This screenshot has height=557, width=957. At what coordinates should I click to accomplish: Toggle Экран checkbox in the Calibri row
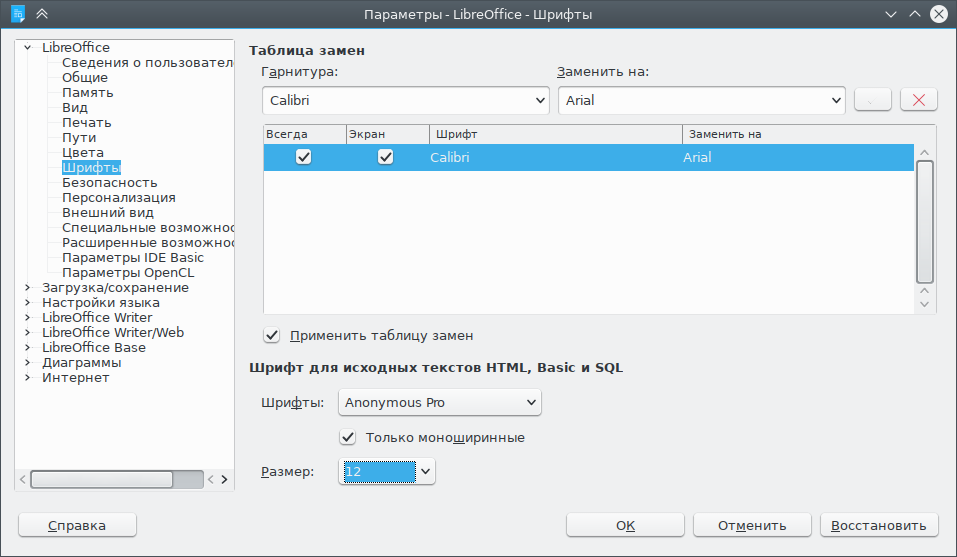coord(385,157)
